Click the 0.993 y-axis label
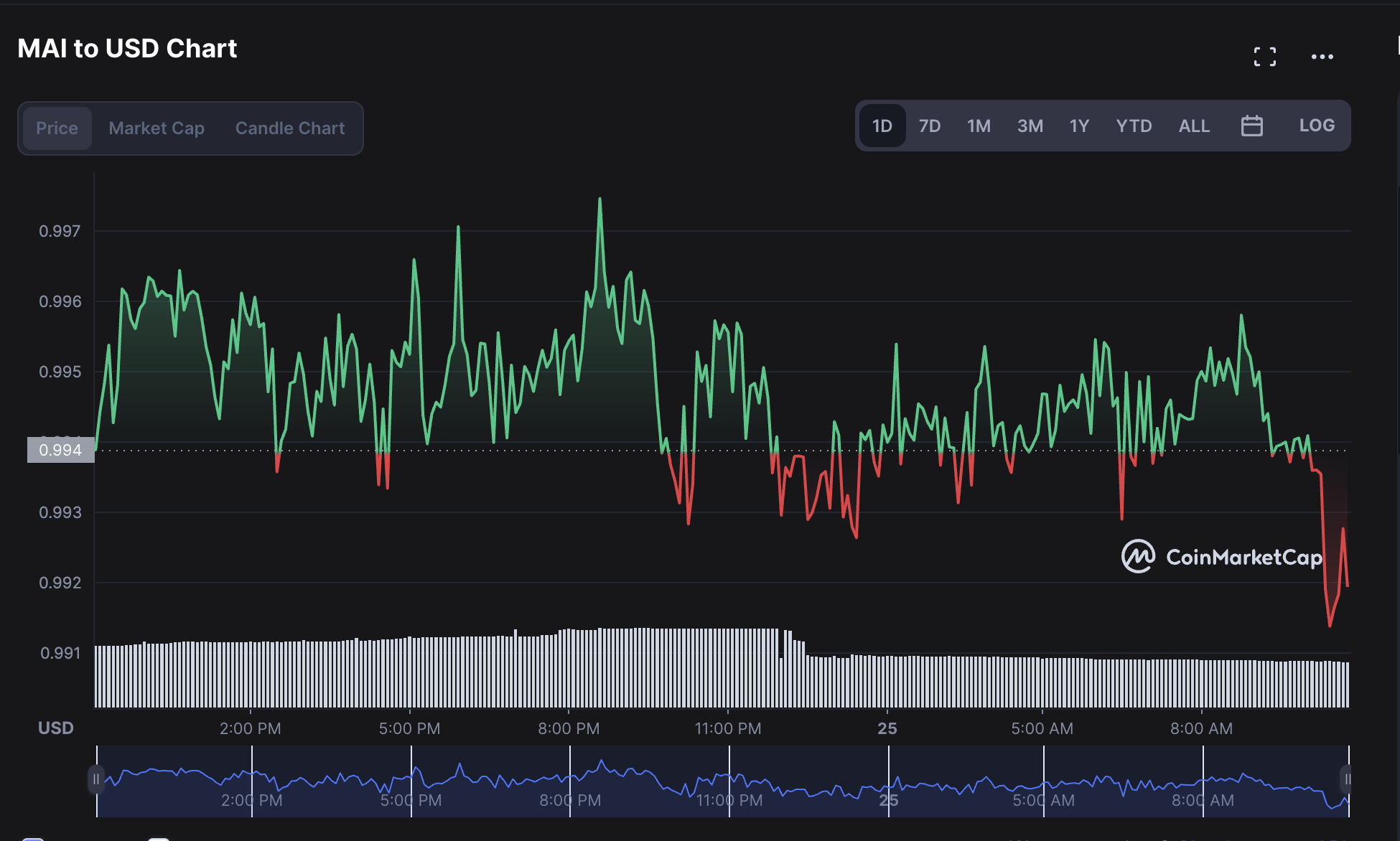Screen dimensions: 1400x841 coord(60,512)
